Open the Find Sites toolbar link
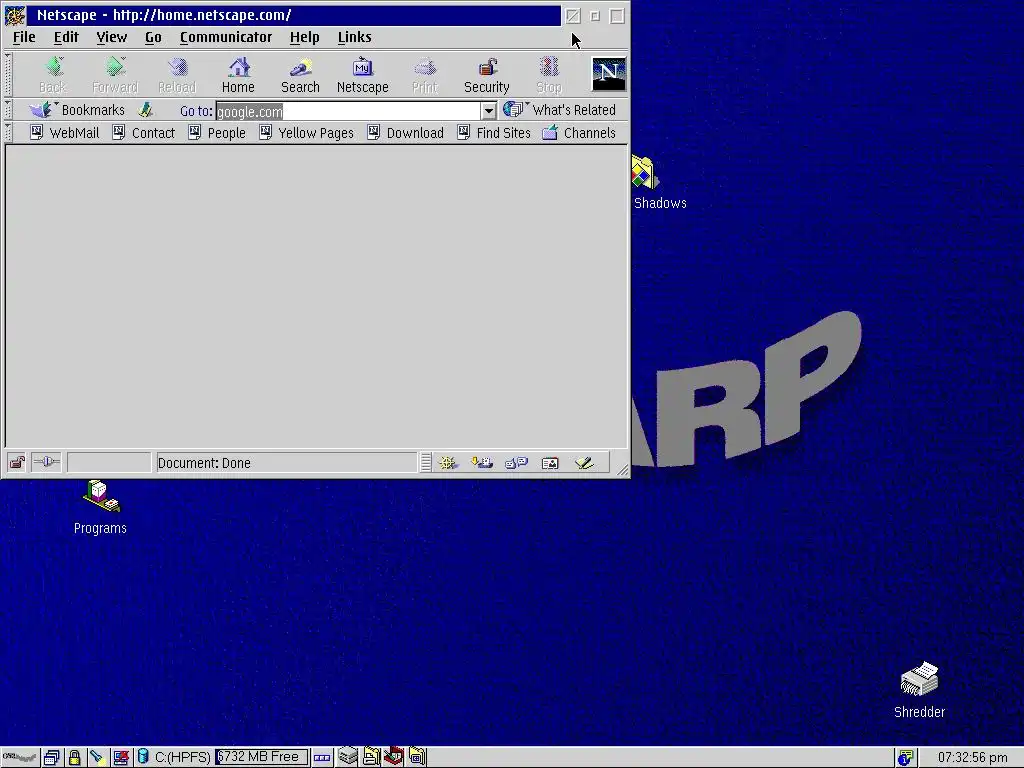Viewport: 1024px width, 768px height. [494, 133]
